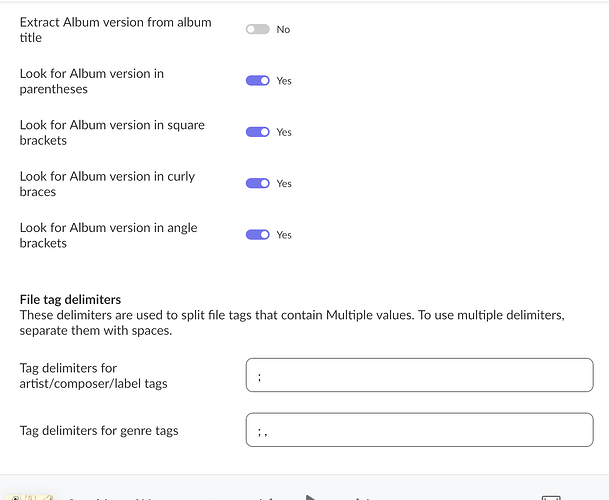Screen dimensions: 609x500
Task: Skip to the next track
Action: (363, 498)
